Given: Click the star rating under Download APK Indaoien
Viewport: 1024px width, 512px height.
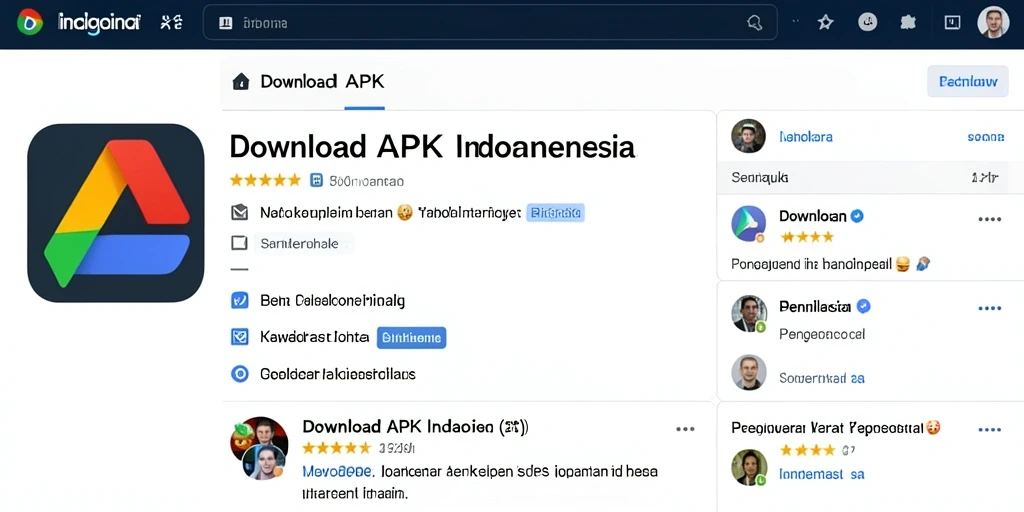Looking at the screenshot, I should pos(337,448).
